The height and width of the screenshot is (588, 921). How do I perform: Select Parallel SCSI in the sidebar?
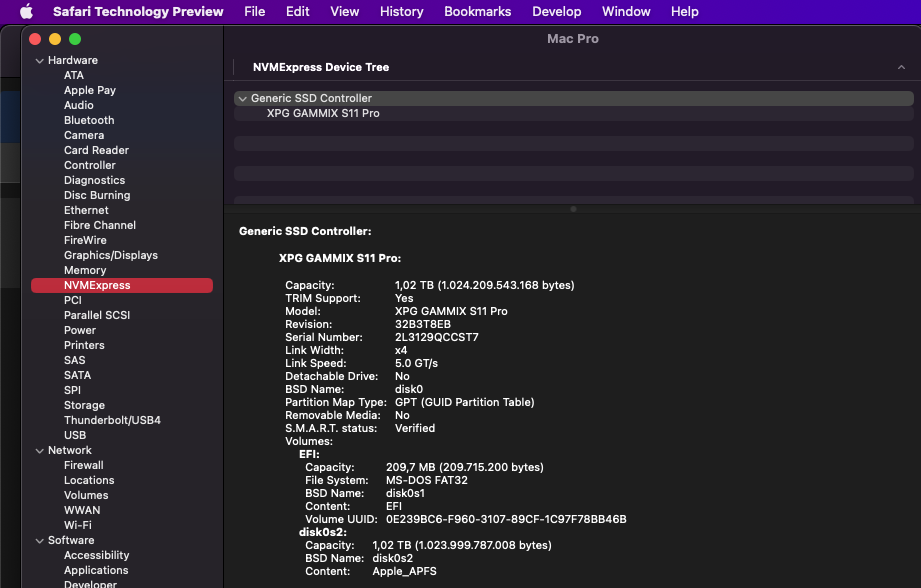97,315
